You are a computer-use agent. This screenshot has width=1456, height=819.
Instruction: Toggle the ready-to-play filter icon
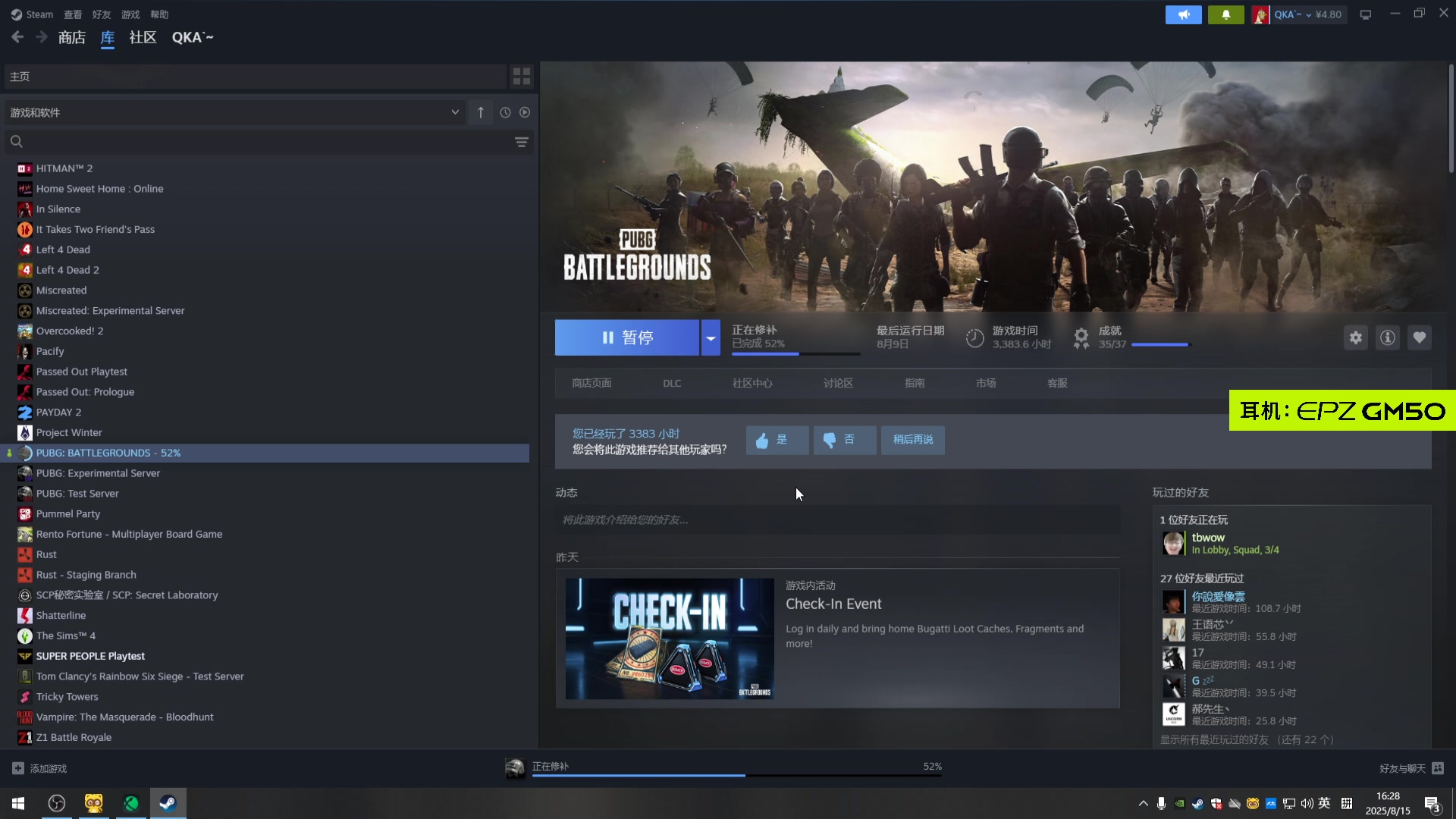(x=525, y=112)
